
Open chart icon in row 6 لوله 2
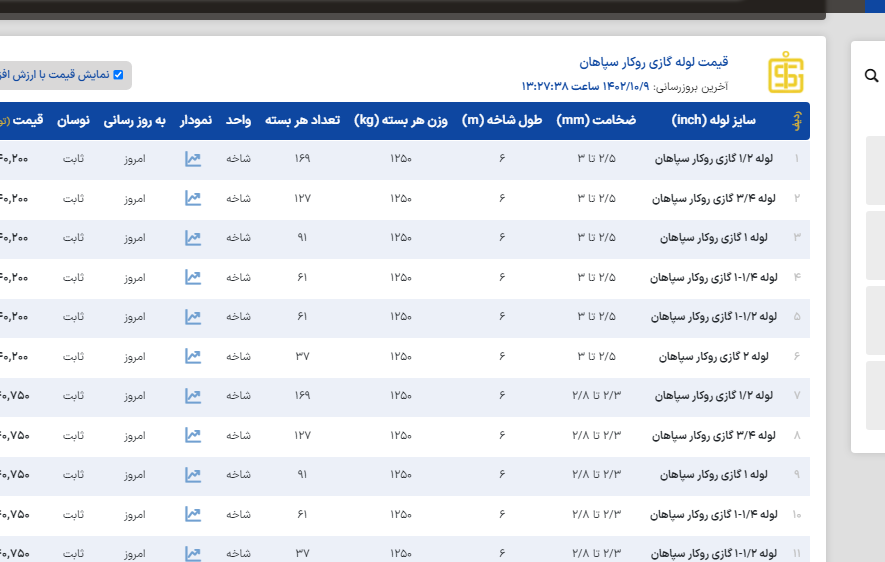(193, 356)
